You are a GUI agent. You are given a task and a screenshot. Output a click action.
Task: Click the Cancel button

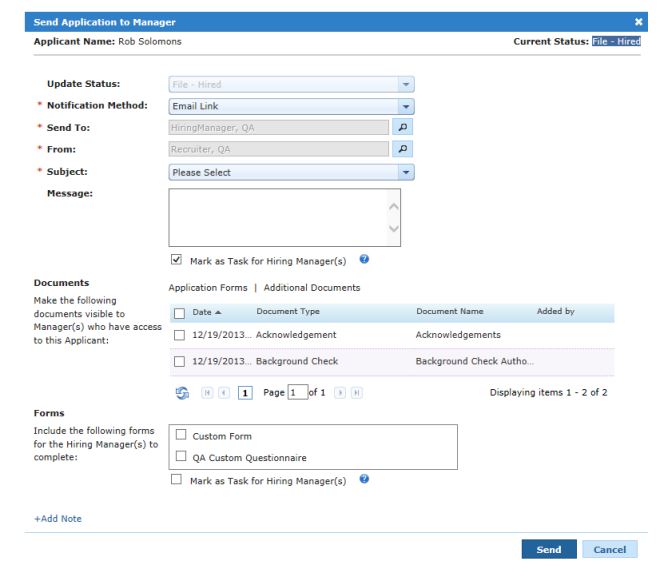tap(610, 549)
